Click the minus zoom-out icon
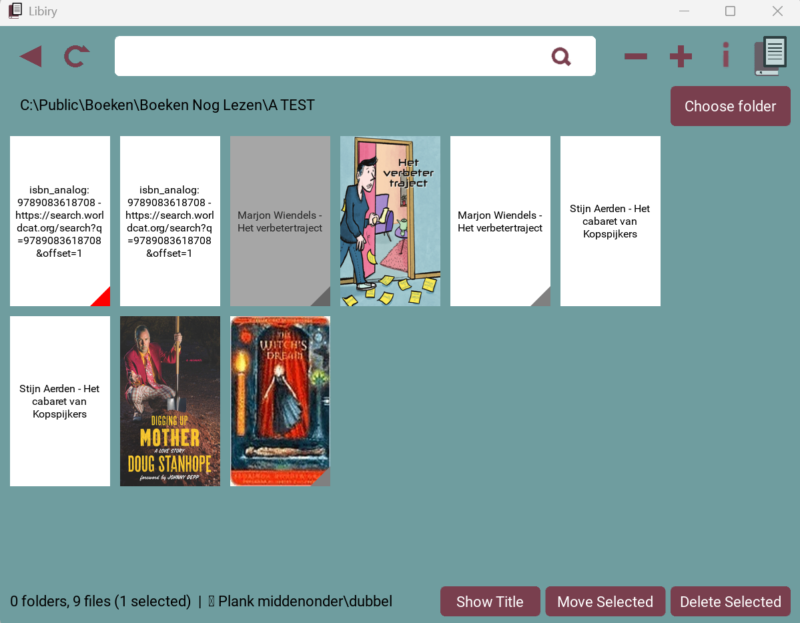 click(x=635, y=56)
